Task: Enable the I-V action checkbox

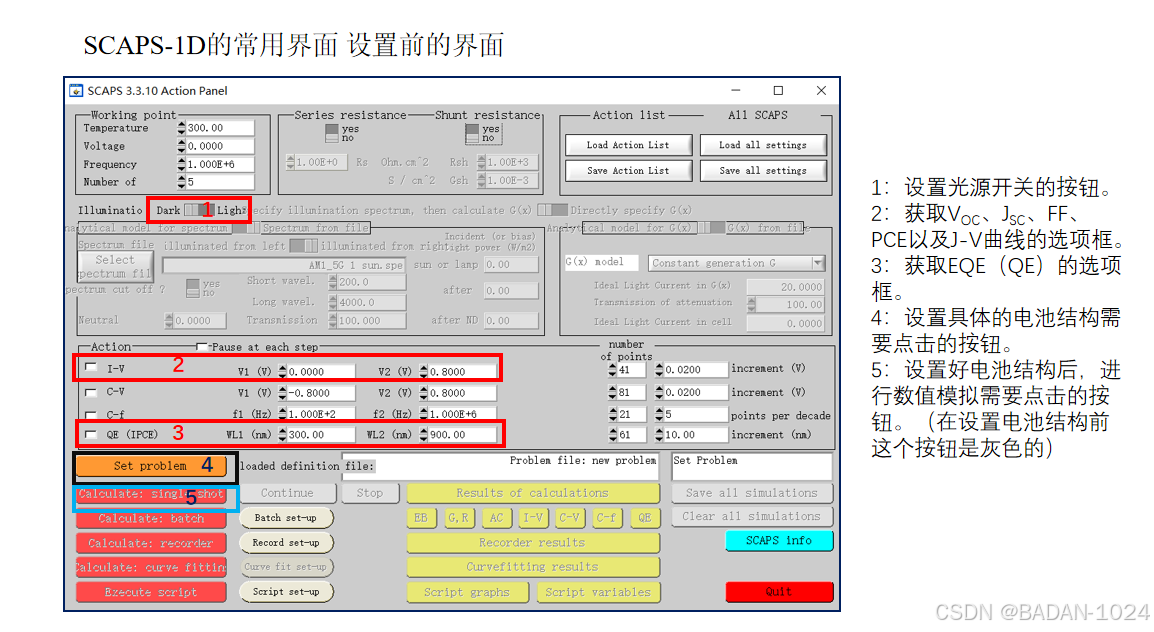Action: 91,367
